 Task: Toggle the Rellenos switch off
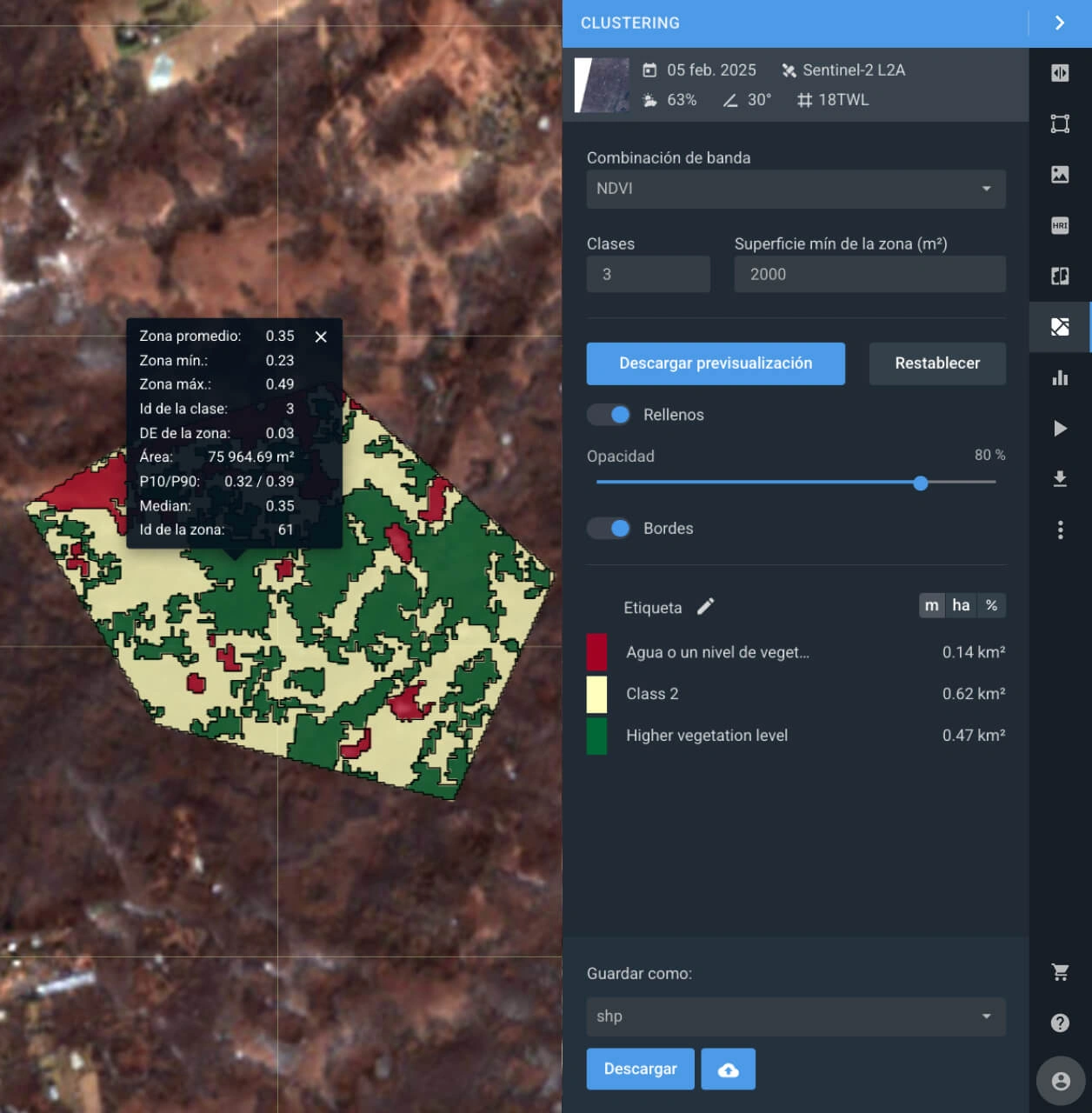tap(608, 415)
